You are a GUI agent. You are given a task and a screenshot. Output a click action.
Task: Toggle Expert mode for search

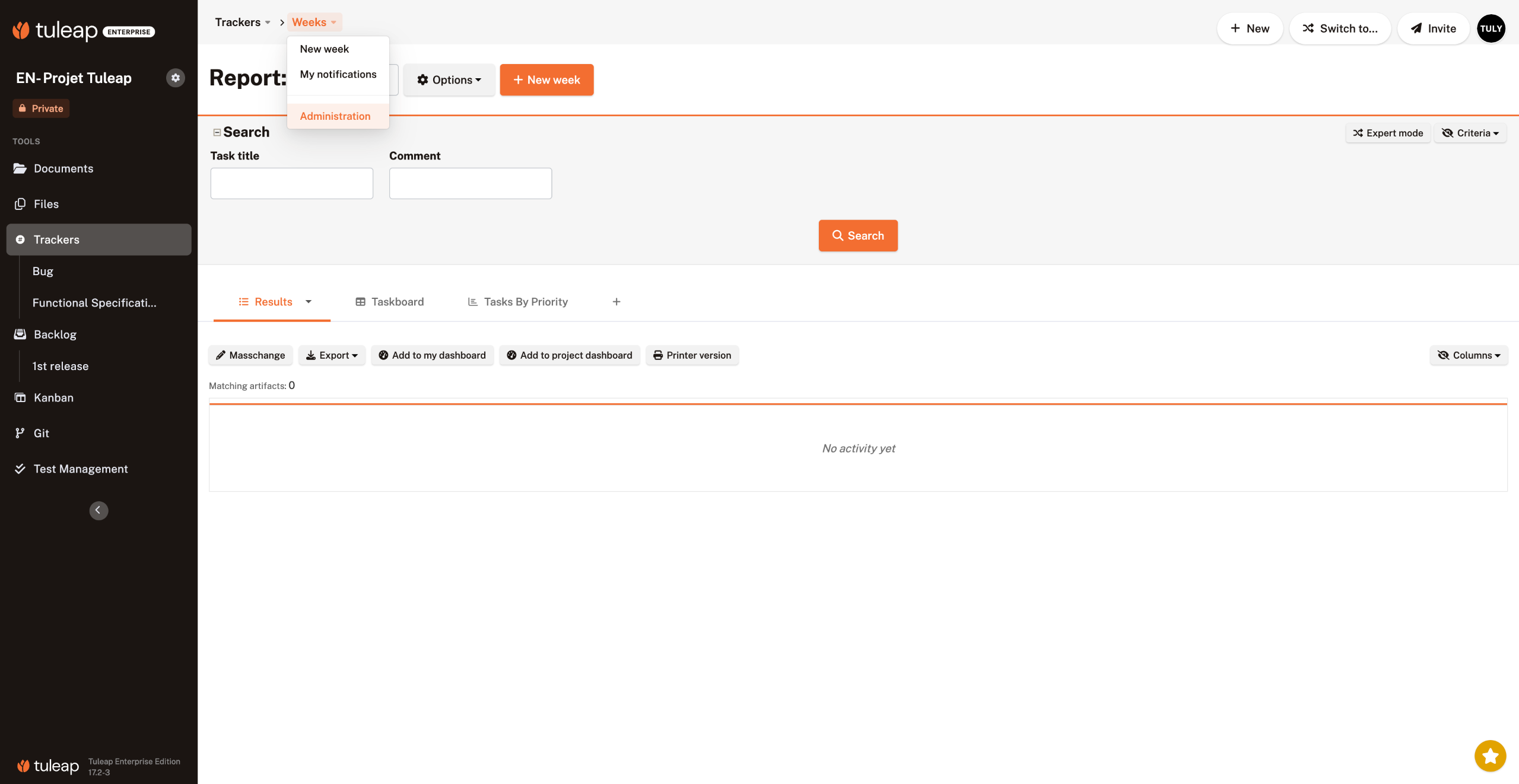coord(1387,133)
